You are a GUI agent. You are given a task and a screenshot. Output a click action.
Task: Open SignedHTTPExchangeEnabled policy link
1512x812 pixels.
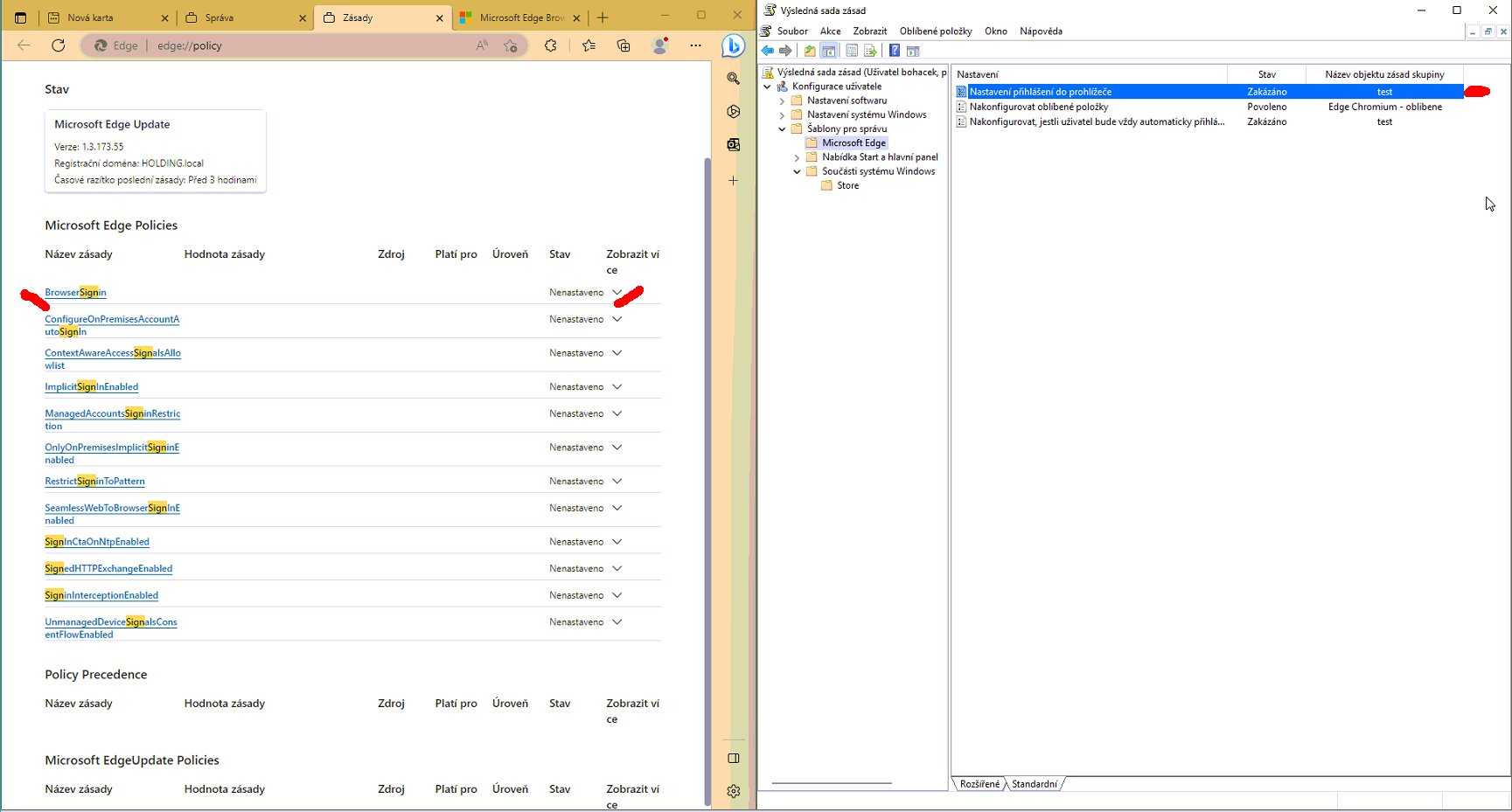coord(108,568)
